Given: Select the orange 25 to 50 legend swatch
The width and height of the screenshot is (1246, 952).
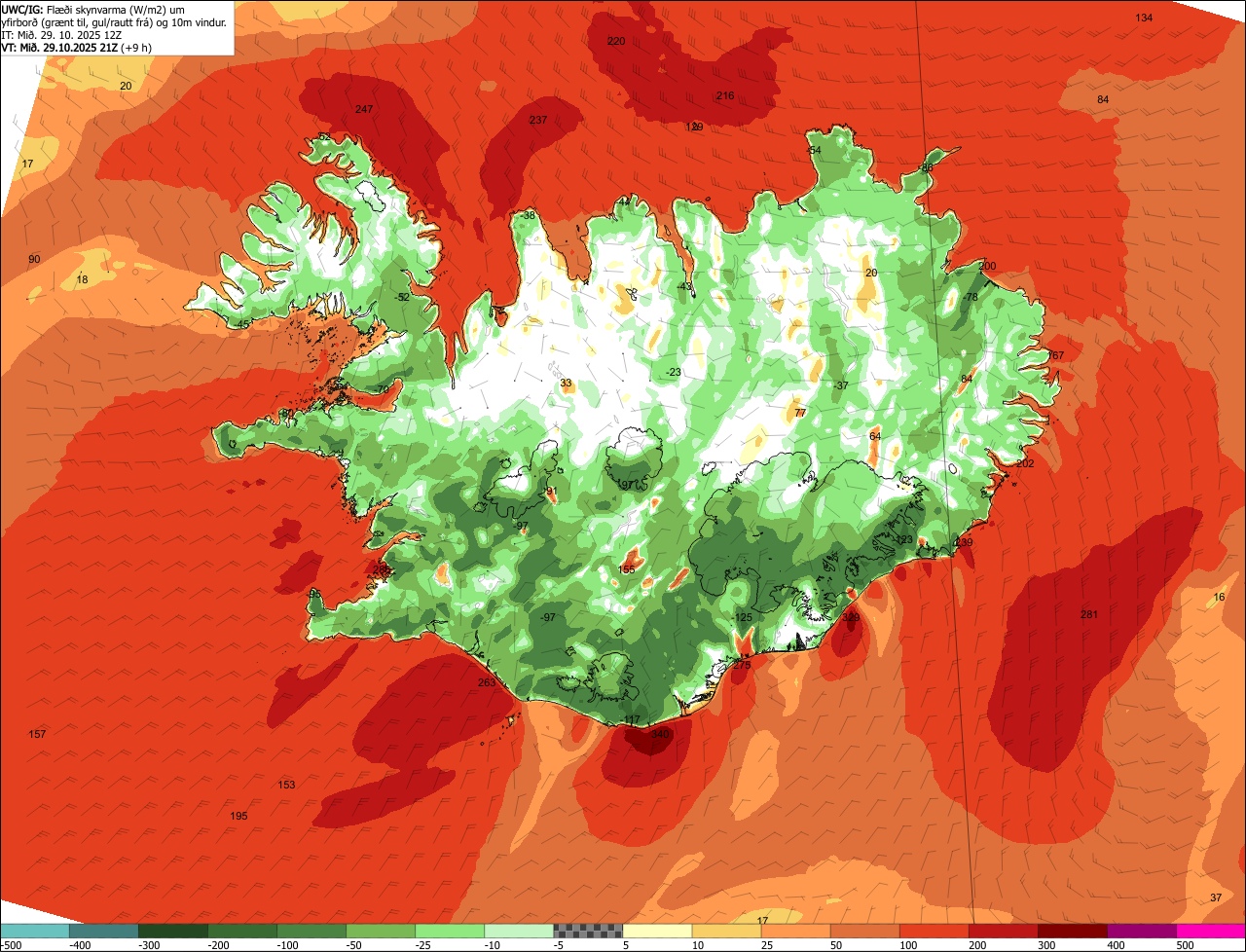Looking at the screenshot, I should pyautogui.click(x=795, y=931).
